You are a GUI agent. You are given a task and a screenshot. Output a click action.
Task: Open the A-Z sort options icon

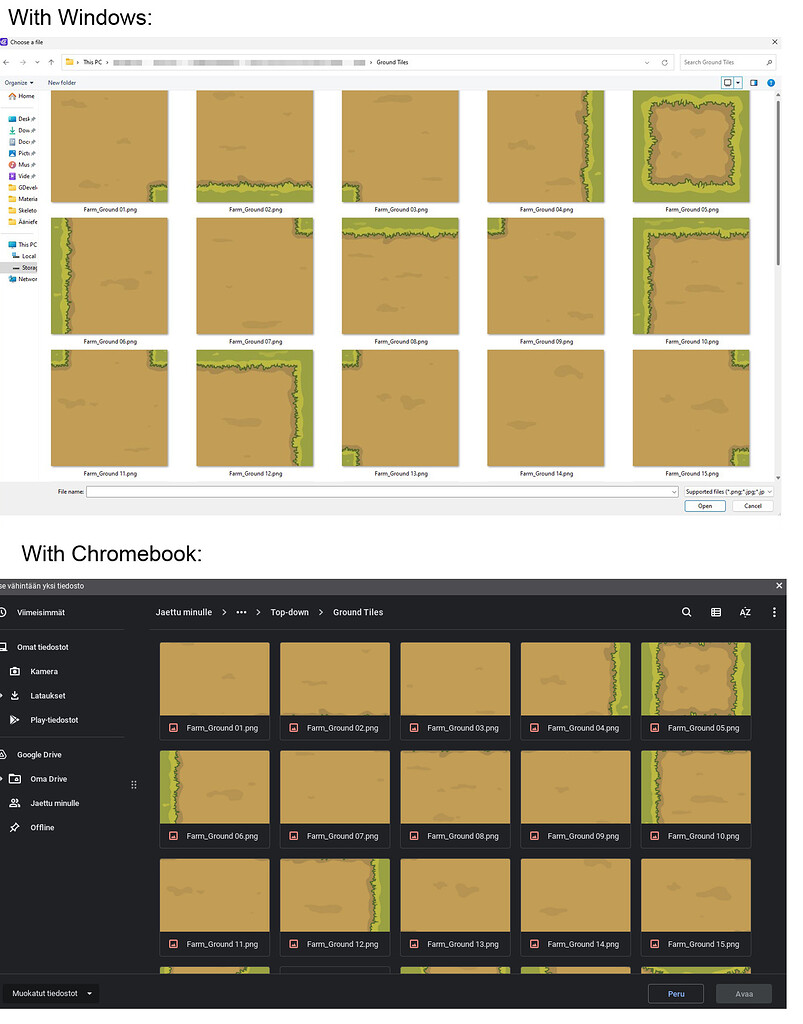[745, 611]
